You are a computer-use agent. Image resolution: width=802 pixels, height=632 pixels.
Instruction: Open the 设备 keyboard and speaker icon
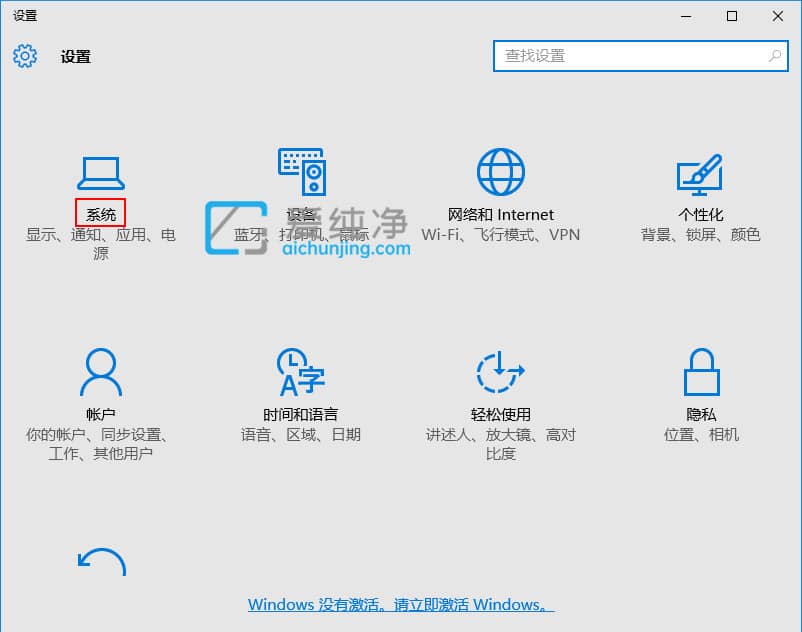pos(302,172)
